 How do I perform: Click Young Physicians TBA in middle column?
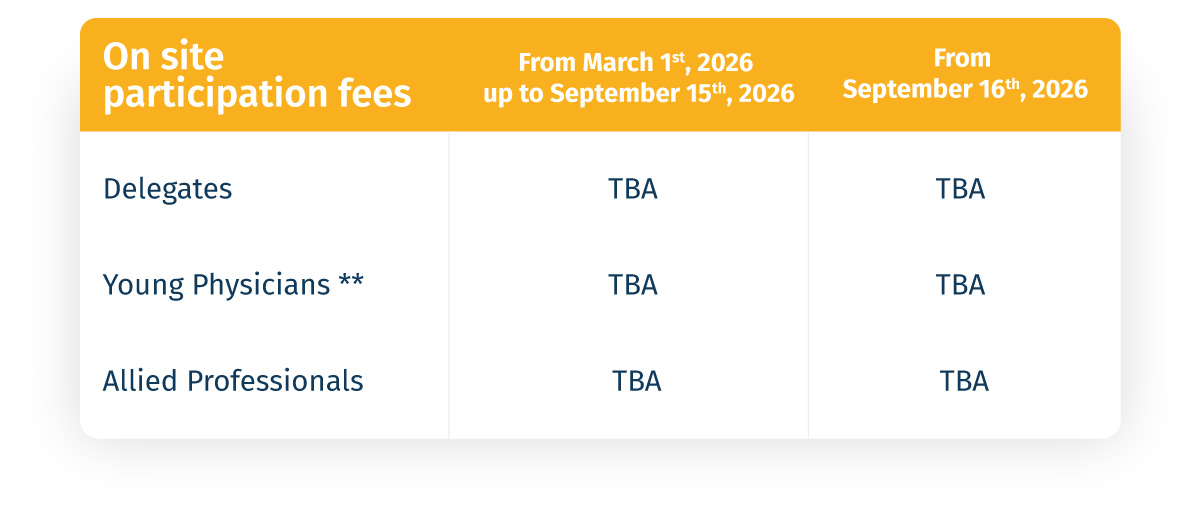[633, 285]
